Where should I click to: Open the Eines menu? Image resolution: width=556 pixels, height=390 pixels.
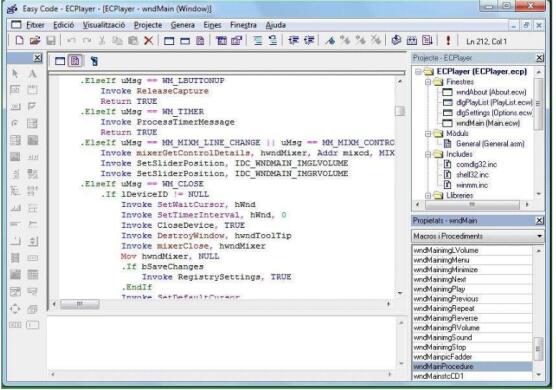212,25
